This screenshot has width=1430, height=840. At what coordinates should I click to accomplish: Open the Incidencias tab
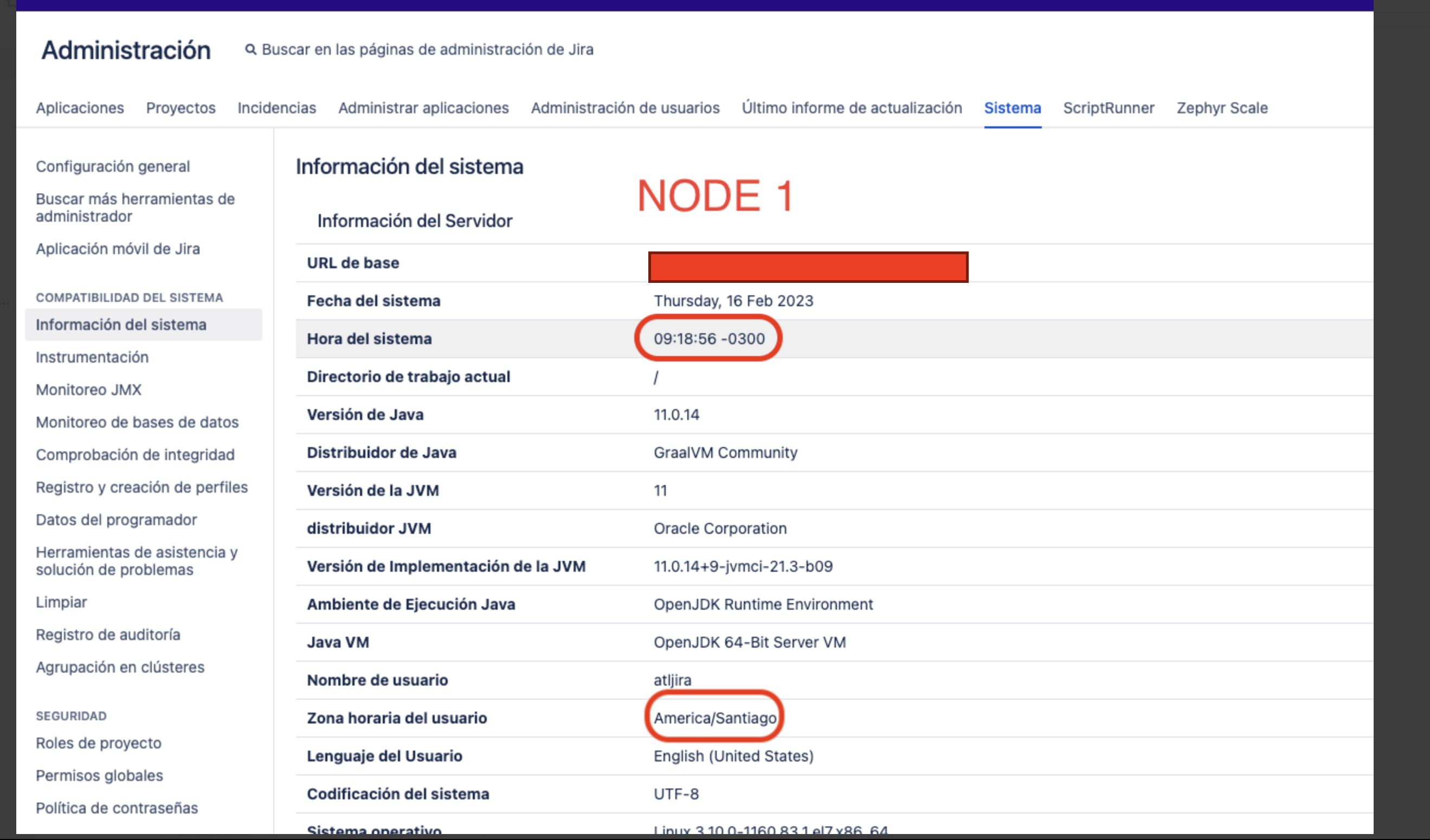pos(276,108)
